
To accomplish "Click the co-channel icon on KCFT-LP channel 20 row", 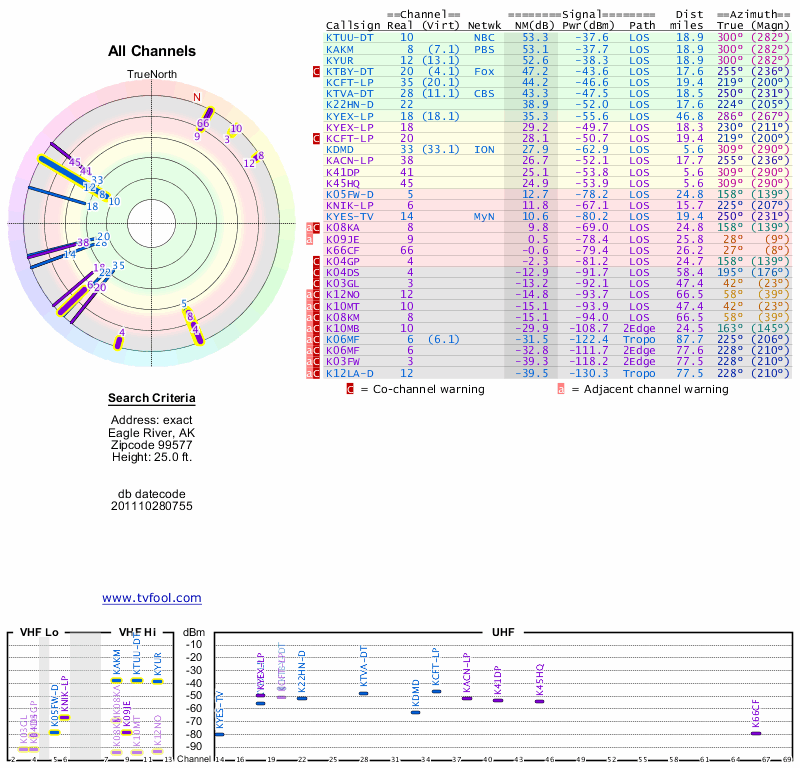I will [316, 138].
